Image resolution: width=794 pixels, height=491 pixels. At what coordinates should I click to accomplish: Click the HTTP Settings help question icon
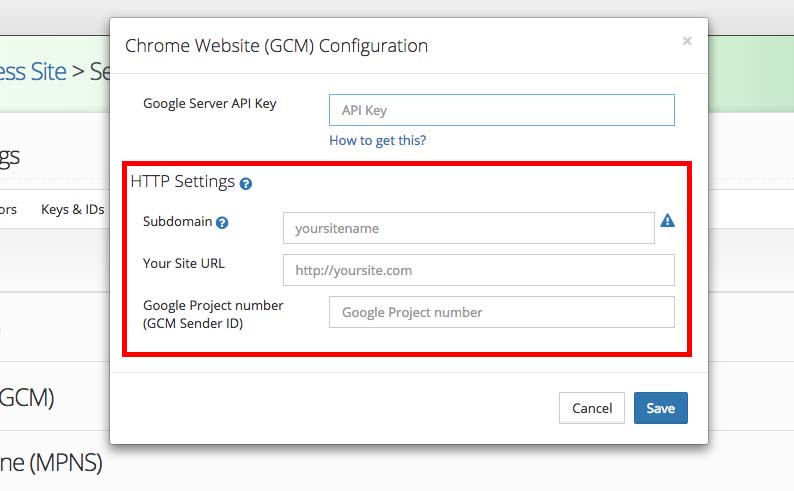point(246,183)
